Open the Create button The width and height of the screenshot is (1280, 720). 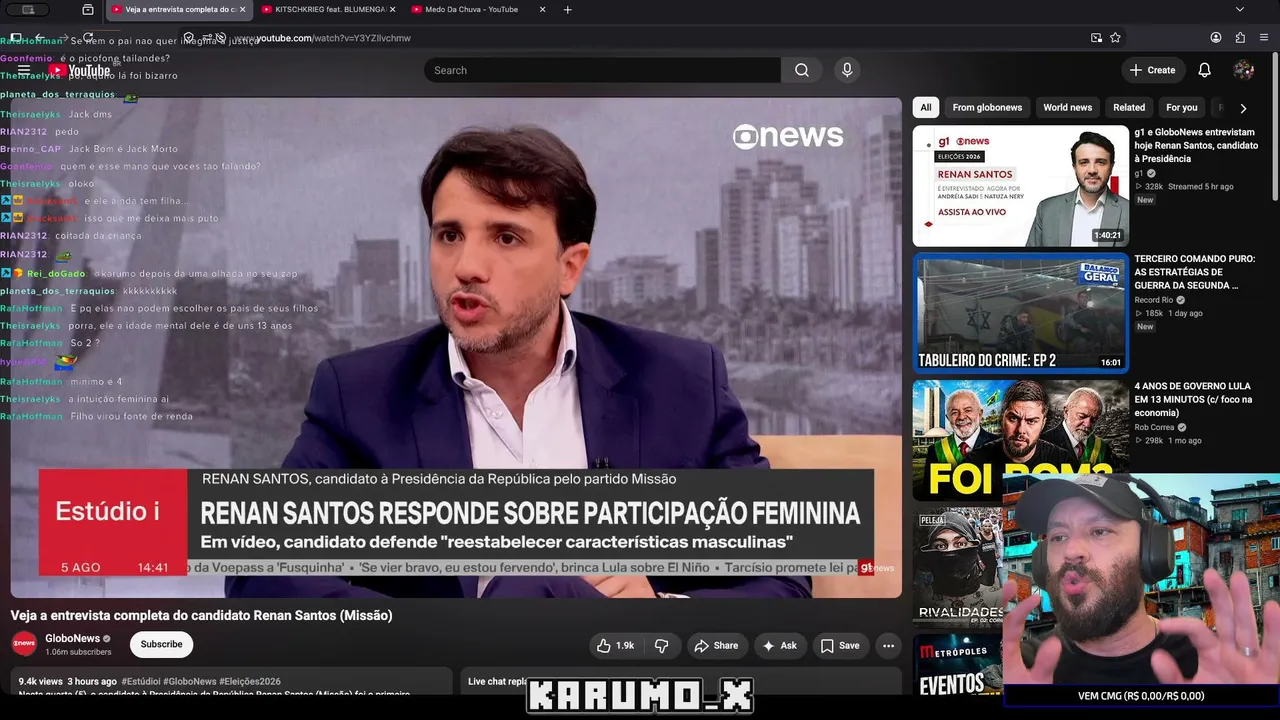coord(1152,70)
